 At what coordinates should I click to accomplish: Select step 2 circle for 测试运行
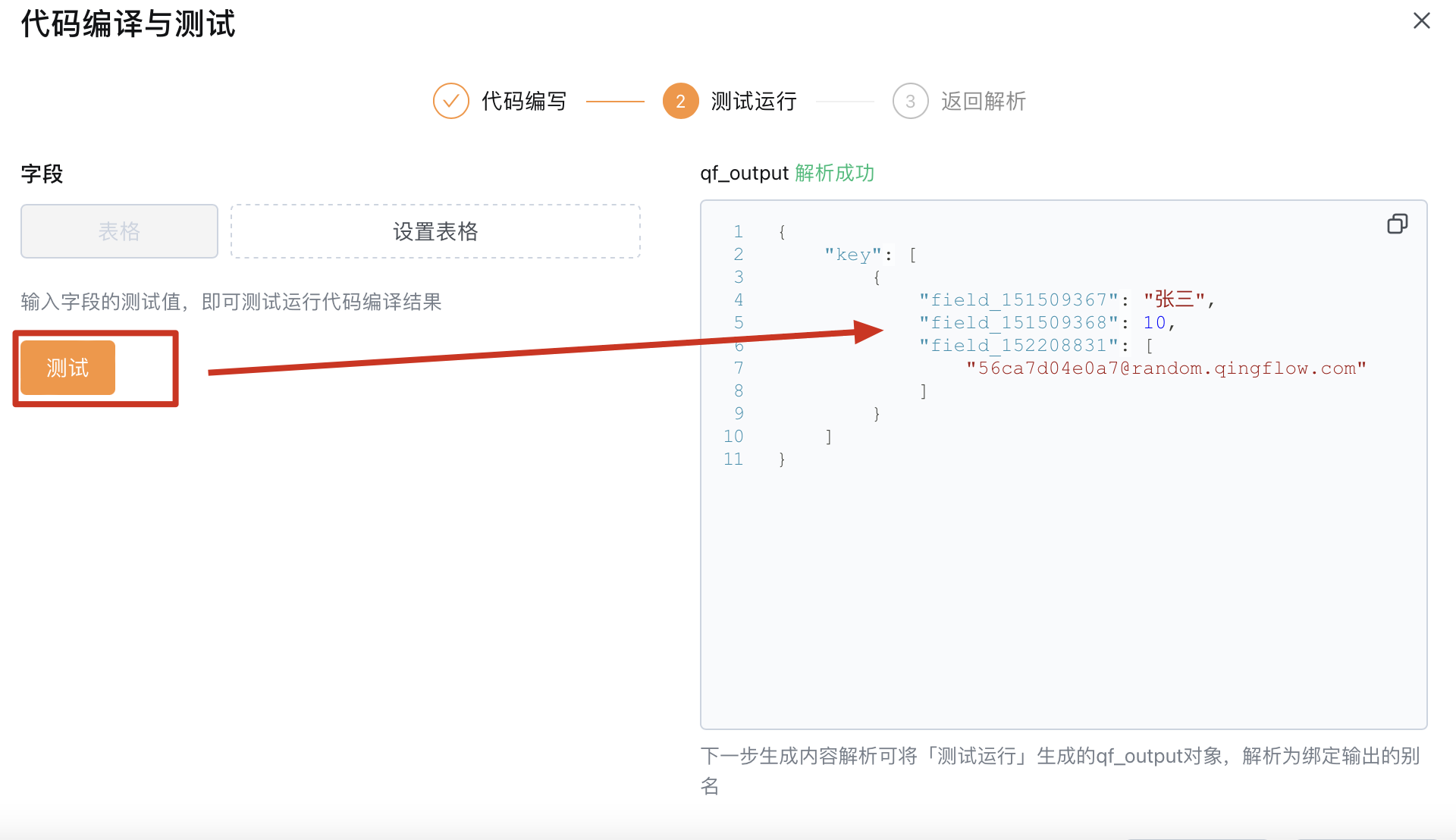[681, 101]
